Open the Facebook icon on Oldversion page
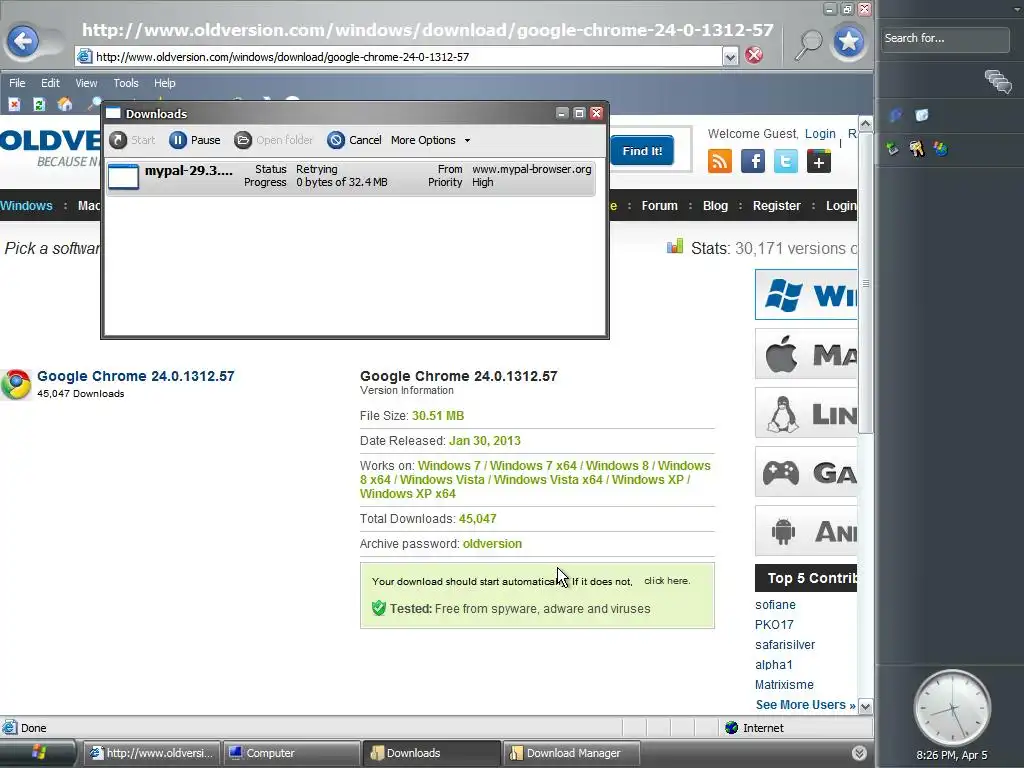The height and width of the screenshot is (768, 1024). tap(752, 161)
